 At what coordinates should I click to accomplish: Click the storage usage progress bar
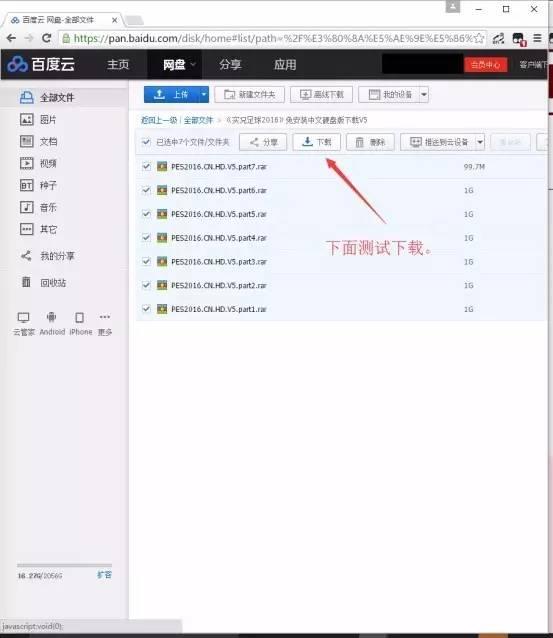[x=64, y=565]
